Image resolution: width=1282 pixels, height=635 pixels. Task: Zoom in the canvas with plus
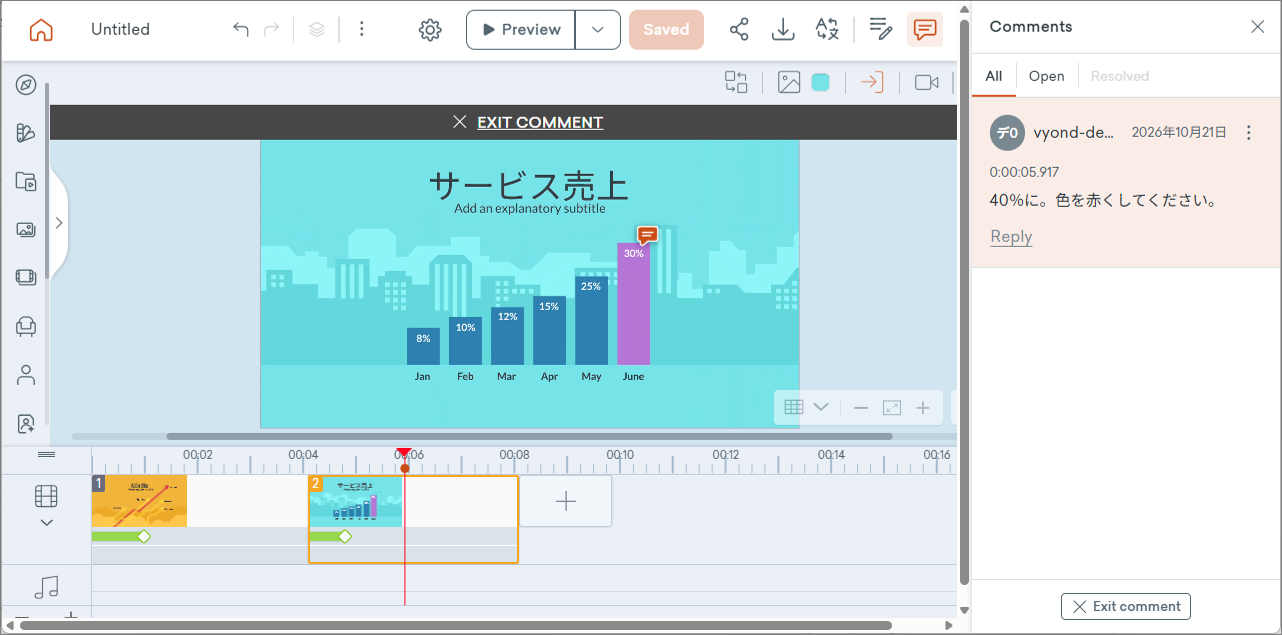923,407
